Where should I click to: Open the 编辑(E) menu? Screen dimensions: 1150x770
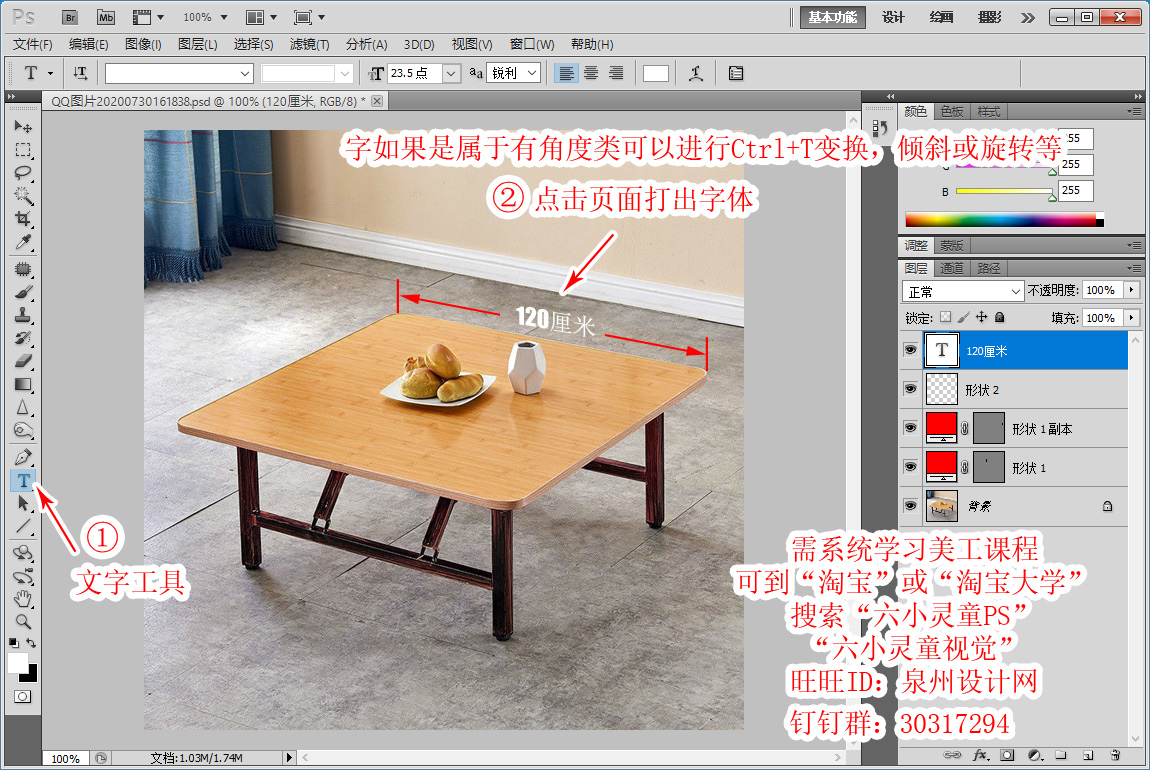(89, 45)
